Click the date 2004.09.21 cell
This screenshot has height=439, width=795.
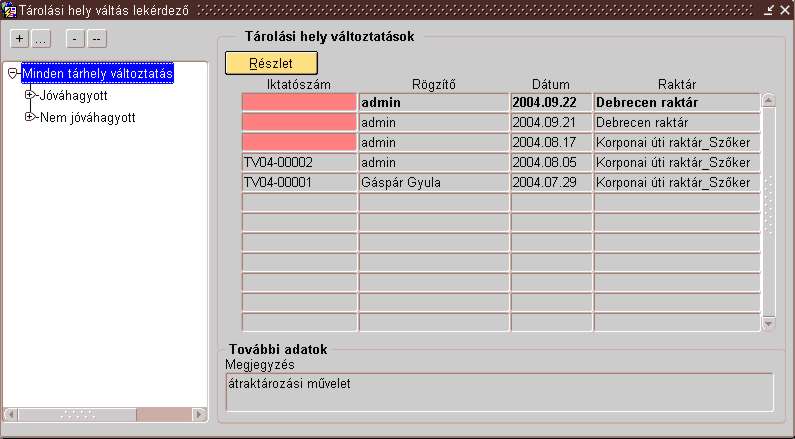click(x=552, y=122)
